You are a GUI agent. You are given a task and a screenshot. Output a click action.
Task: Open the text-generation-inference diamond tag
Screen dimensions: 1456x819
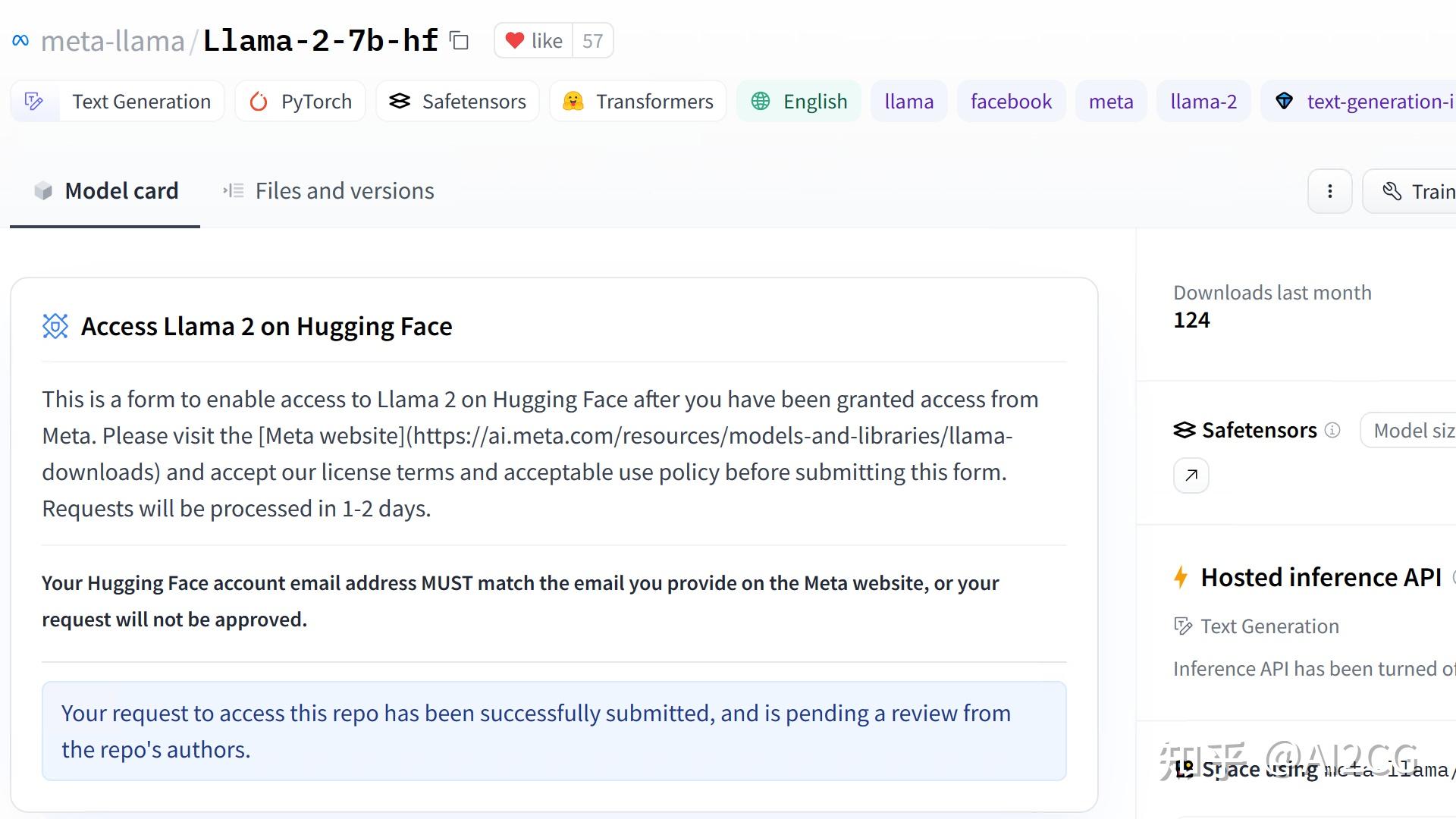1359,101
